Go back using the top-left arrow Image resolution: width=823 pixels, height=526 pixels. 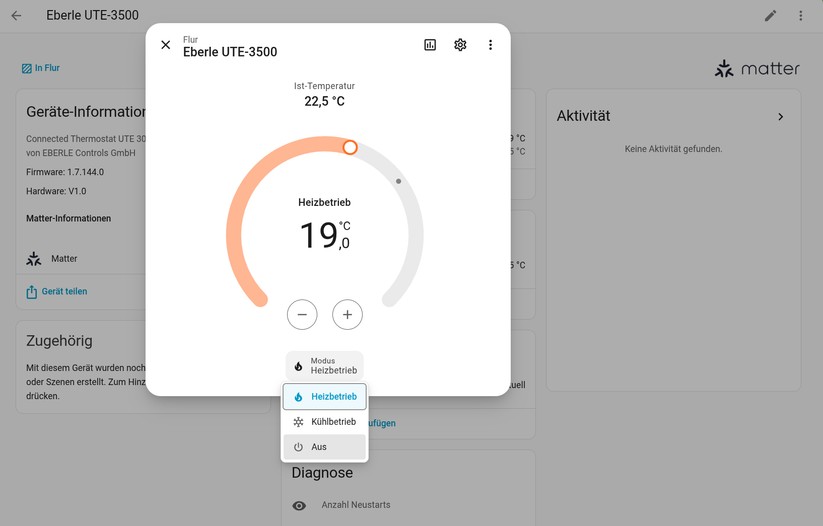17,16
